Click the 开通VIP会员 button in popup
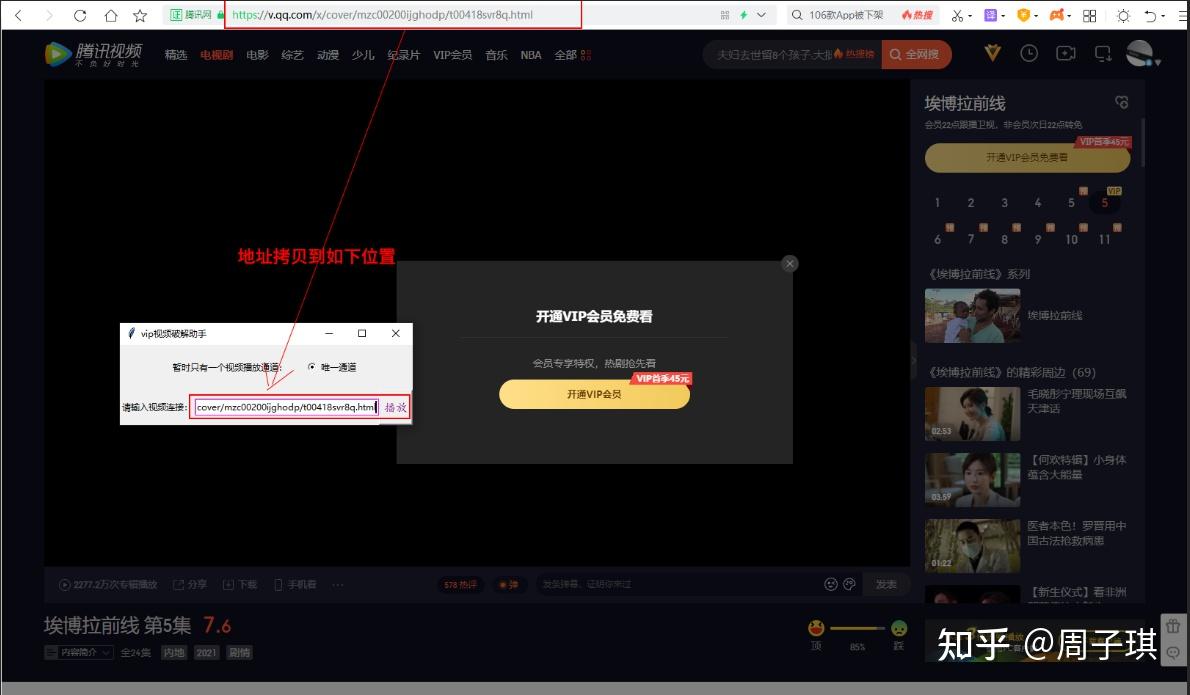This screenshot has height=695, width=1190. point(594,394)
